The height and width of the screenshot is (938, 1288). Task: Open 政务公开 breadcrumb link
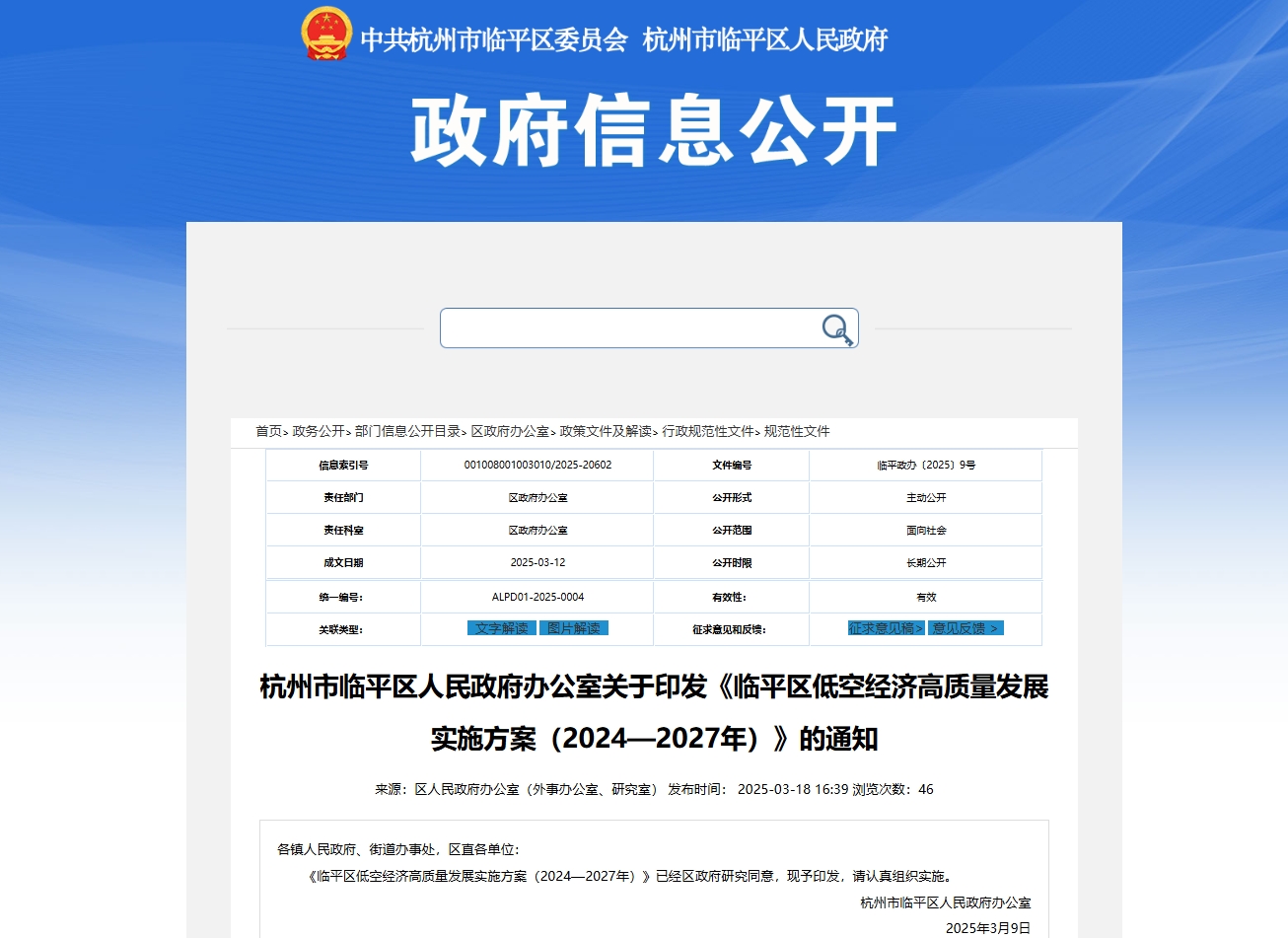coord(319,432)
